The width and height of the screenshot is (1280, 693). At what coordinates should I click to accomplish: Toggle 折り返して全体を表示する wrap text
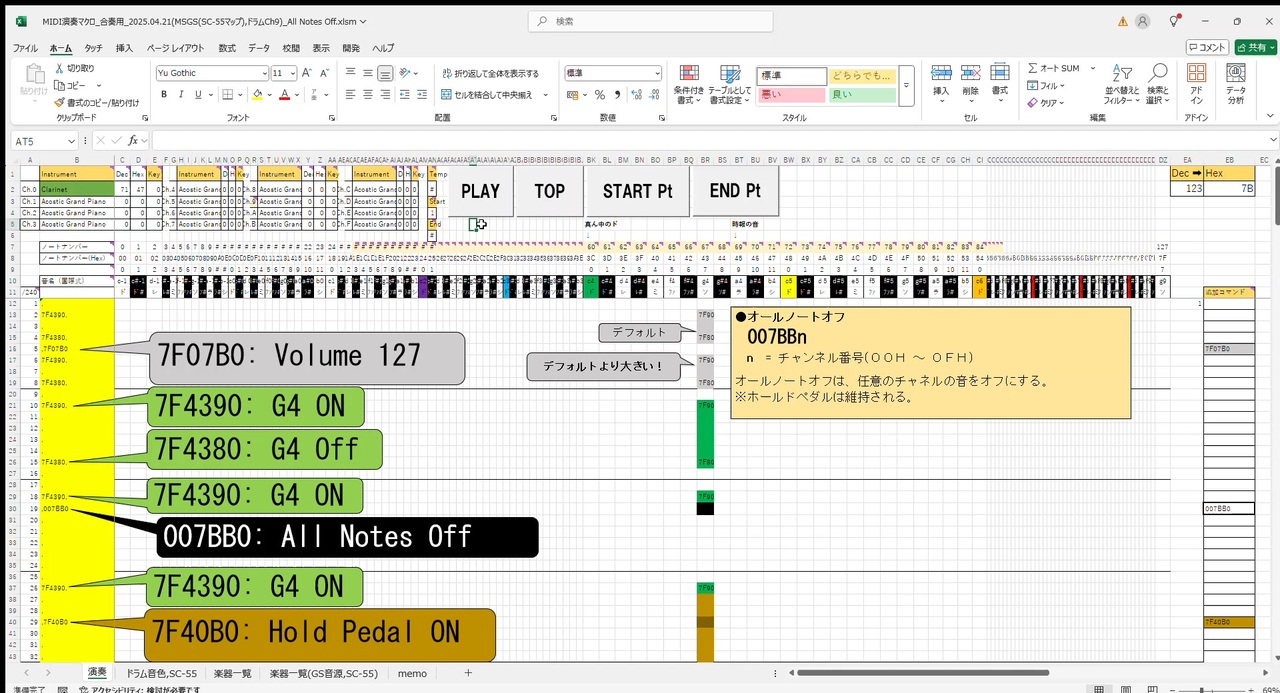click(490, 73)
